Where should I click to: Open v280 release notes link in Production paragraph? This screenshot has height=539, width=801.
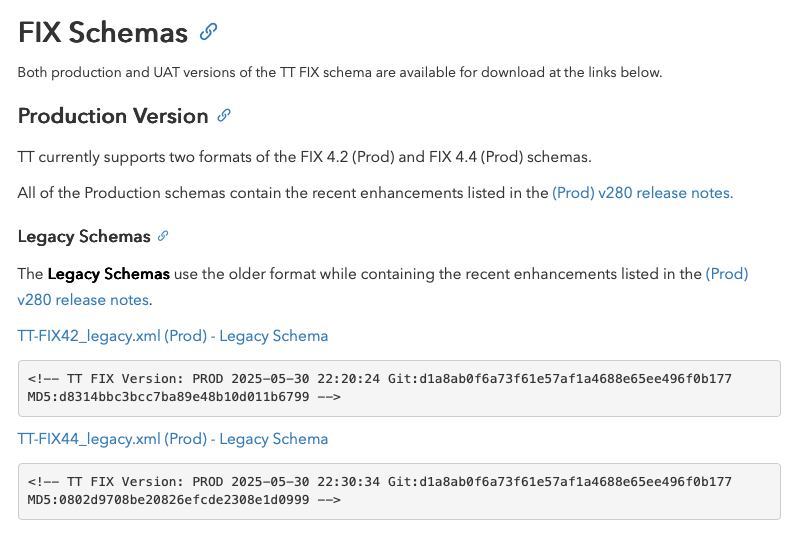click(x=642, y=193)
